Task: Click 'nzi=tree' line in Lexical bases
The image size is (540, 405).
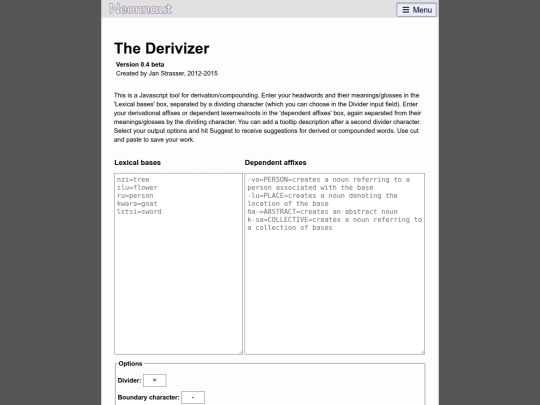Action: [x=133, y=179]
